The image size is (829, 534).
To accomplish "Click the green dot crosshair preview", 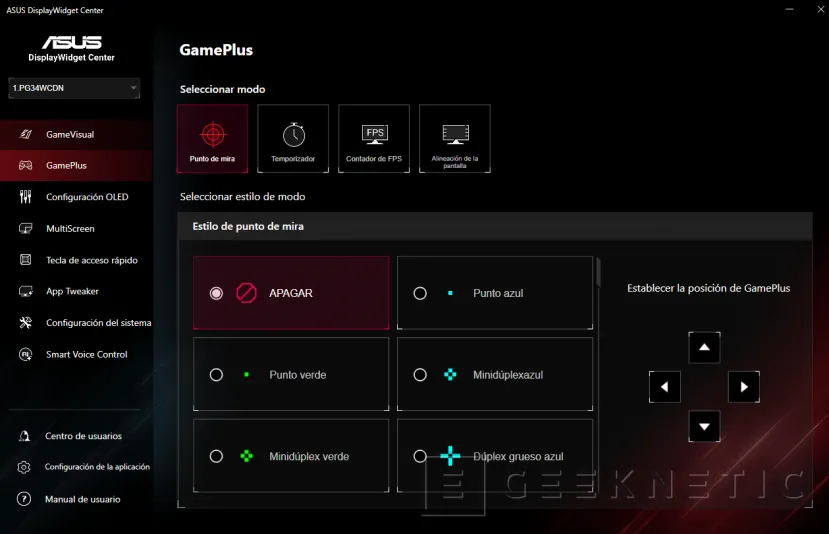I will [x=246, y=374].
